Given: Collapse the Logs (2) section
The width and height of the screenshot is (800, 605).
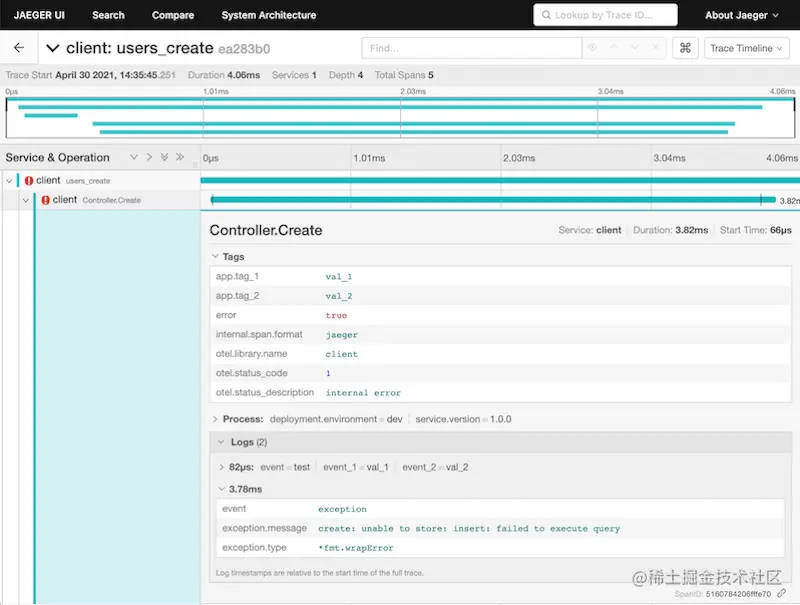Looking at the screenshot, I should 500,442.
